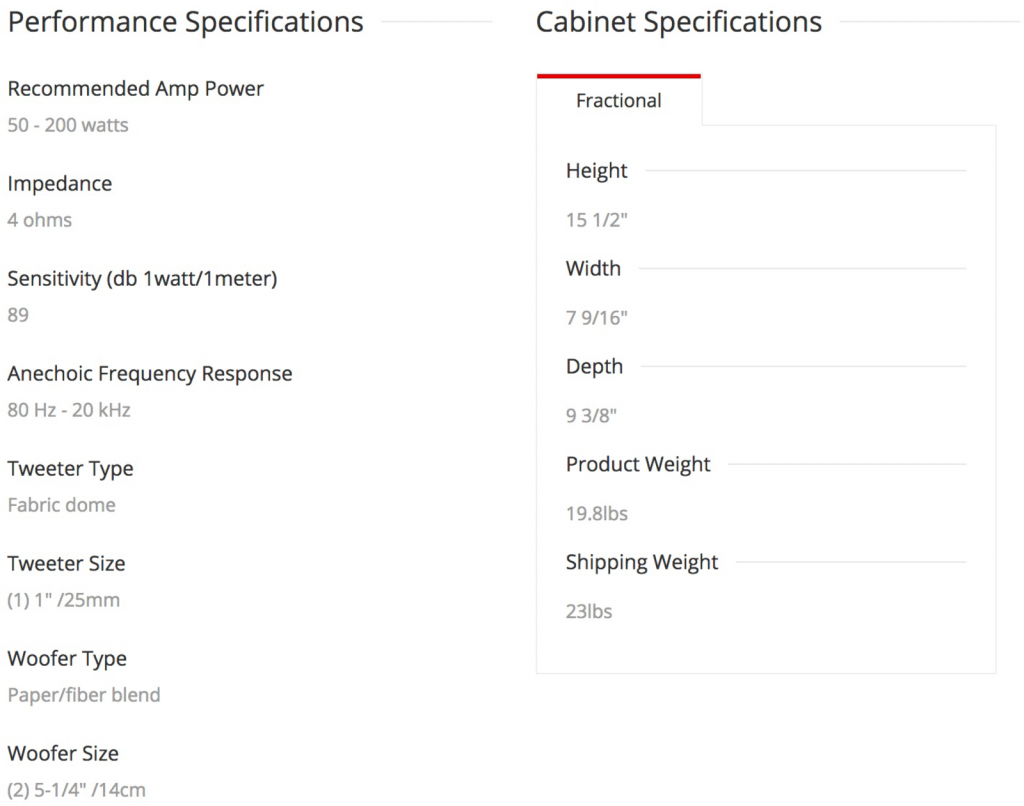Click the Anechoic Frequency Response label
1024x806 pixels.
(150, 374)
